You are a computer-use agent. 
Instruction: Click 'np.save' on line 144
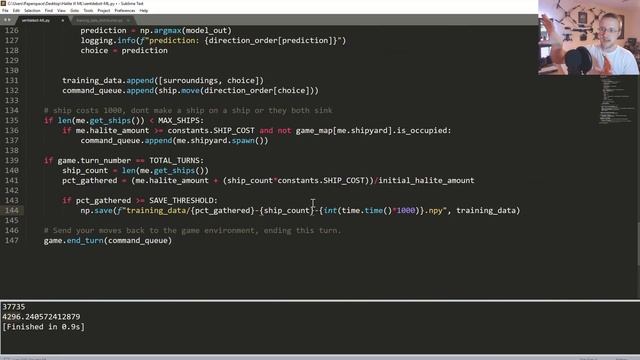pyautogui.click(x=96, y=211)
